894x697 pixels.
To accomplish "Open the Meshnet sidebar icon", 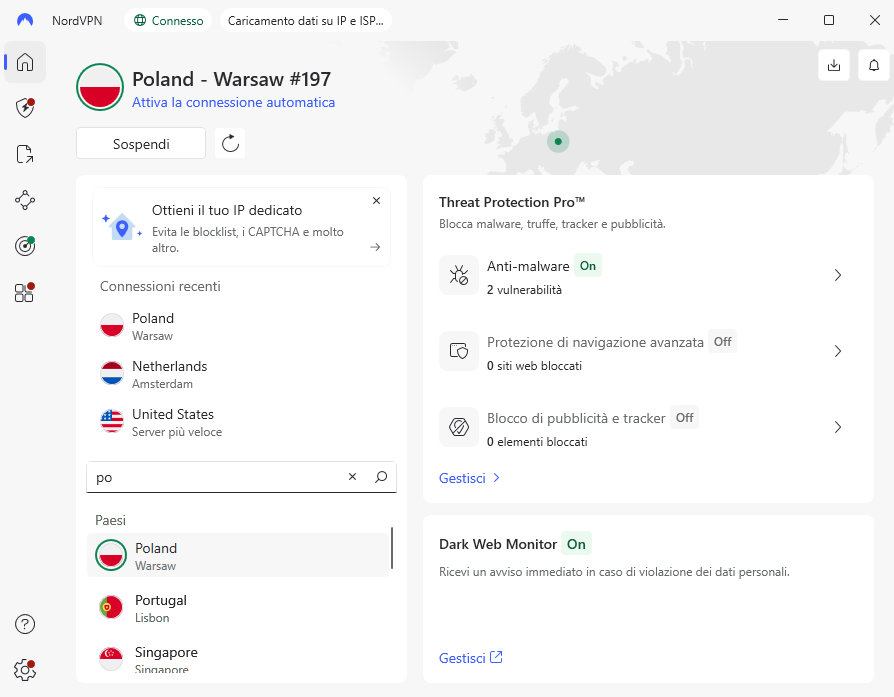I will pyautogui.click(x=25, y=200).
